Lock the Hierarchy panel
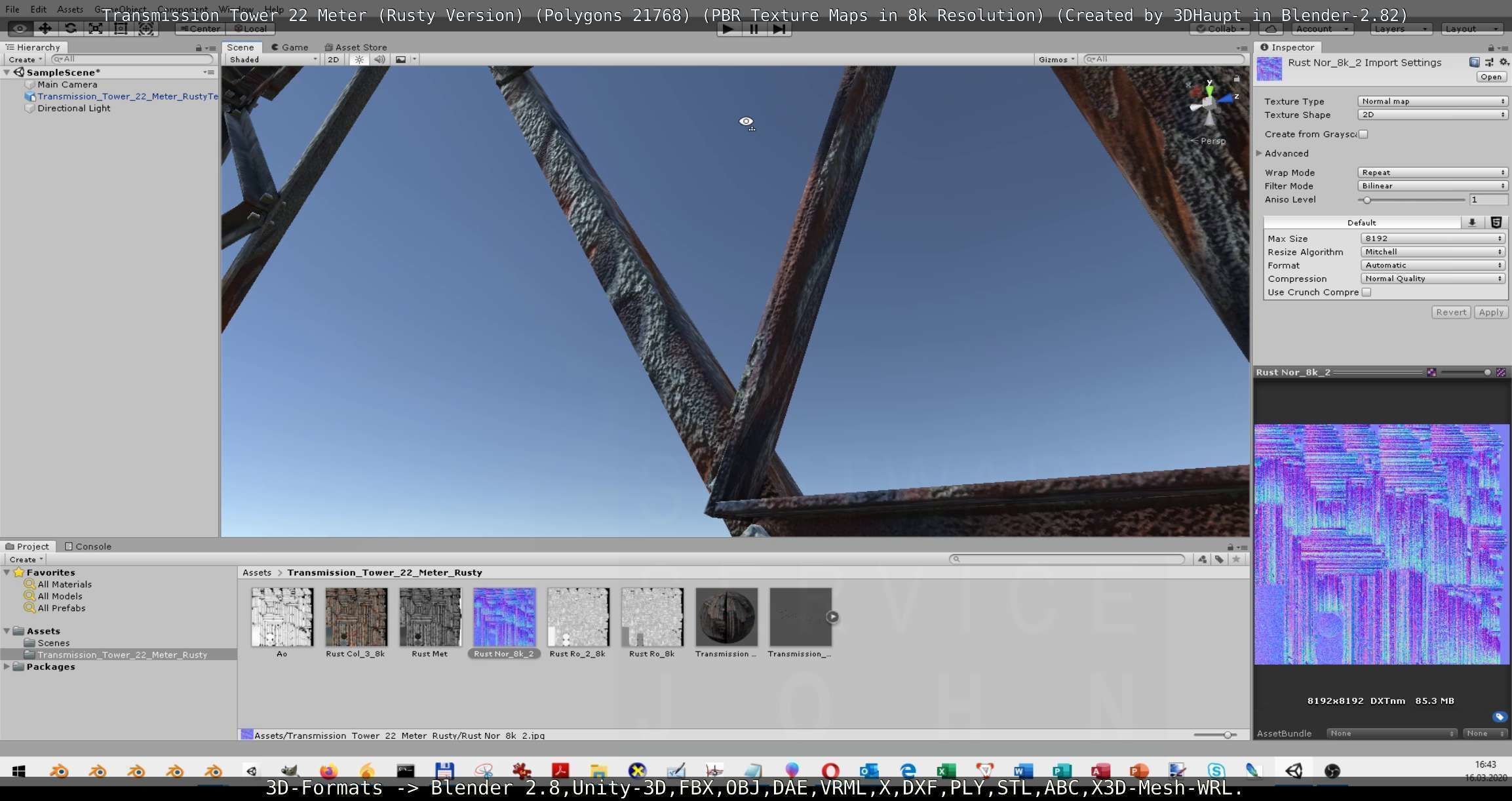1512x801 pixels. click(x=199, y=48)
